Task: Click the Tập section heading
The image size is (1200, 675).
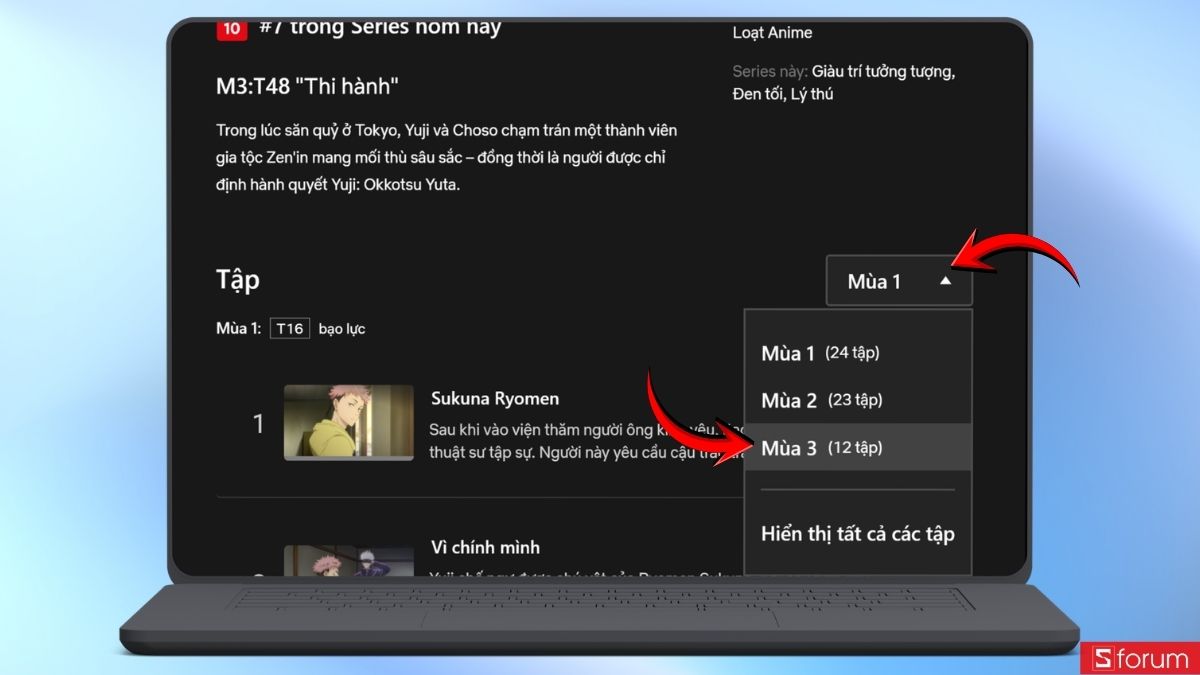Action: (x=238, y=281)
